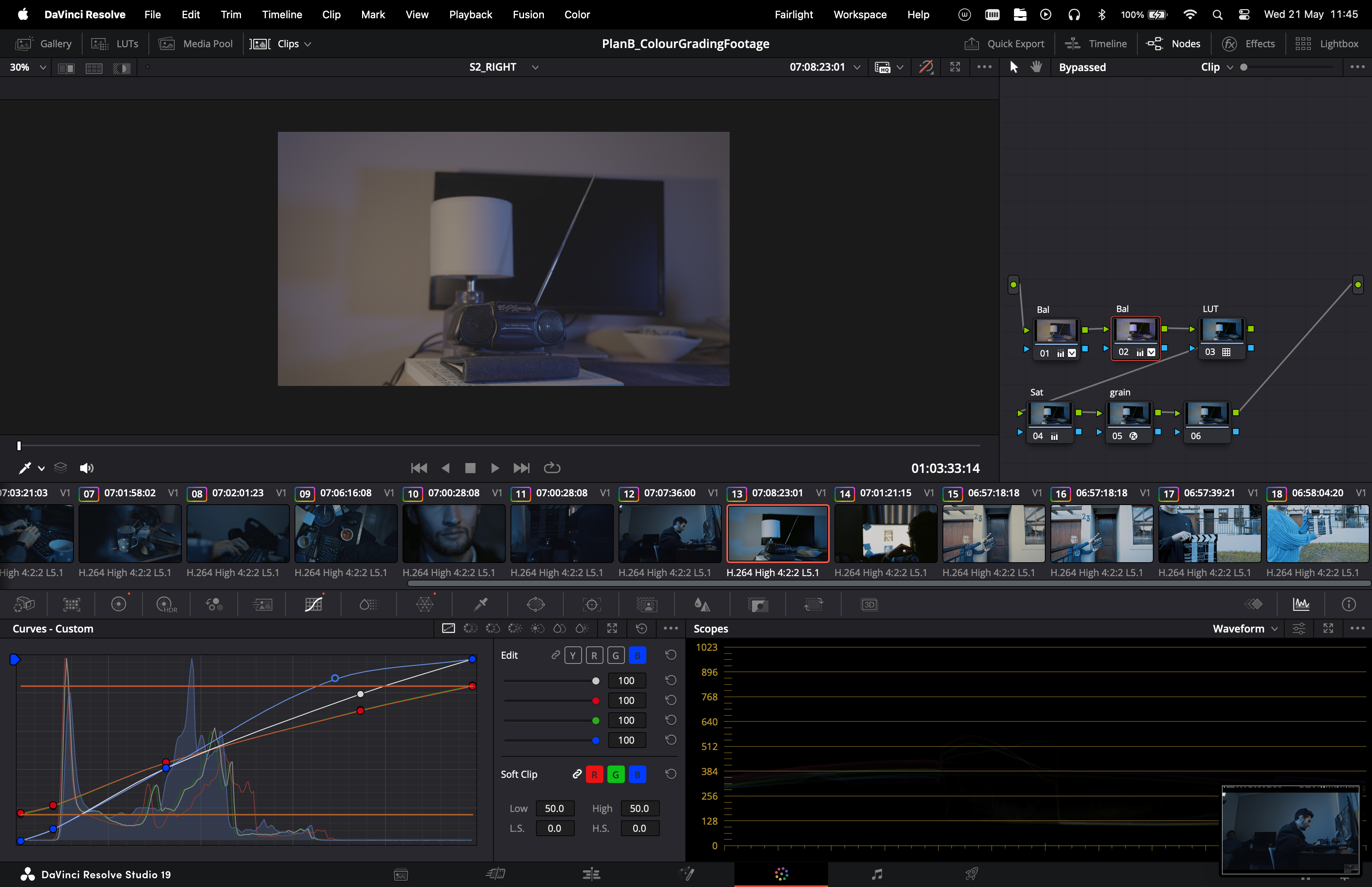The height and width of the screenshot is (887, 1372).
Task: Toggle the Y luminance channel button
Action: click(x=573, y=656)
